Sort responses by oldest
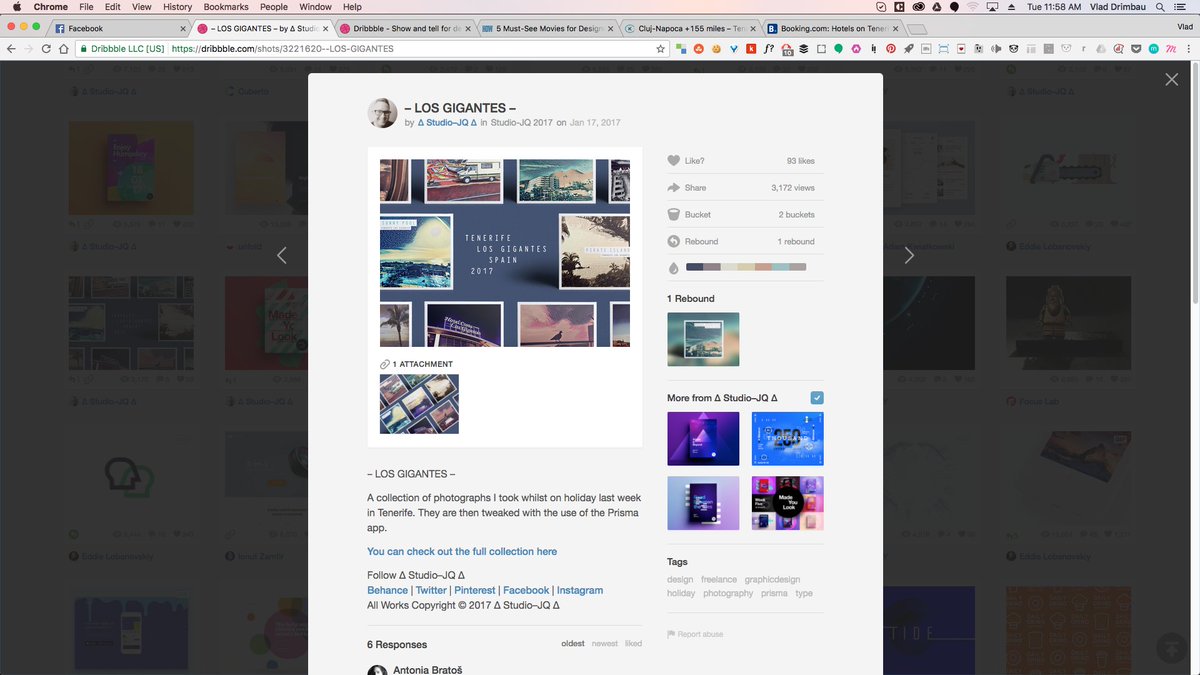1200x675 pixels. (x=573, y=644)
